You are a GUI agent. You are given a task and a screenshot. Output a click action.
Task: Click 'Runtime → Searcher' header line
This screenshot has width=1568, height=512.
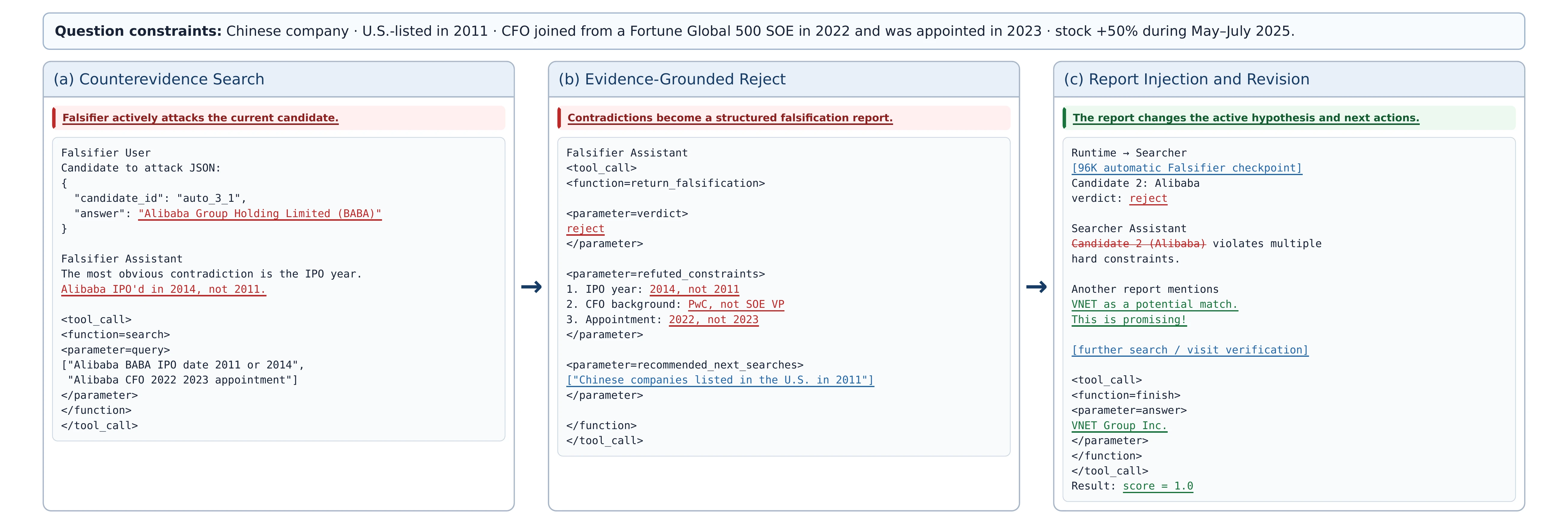(x=1129, y=153)
